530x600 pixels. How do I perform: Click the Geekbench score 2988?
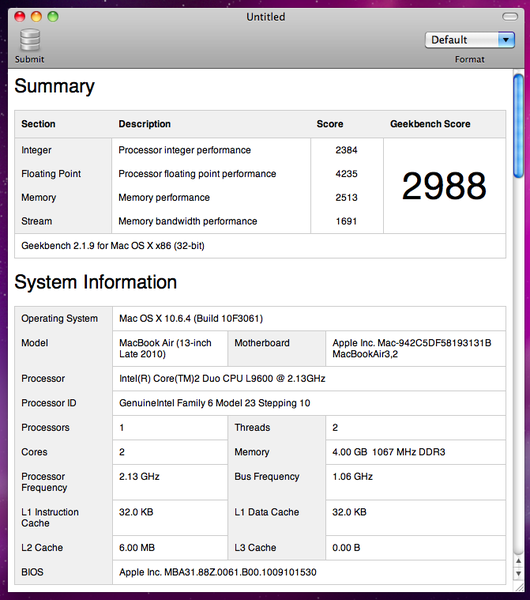[x=444, y=186]
